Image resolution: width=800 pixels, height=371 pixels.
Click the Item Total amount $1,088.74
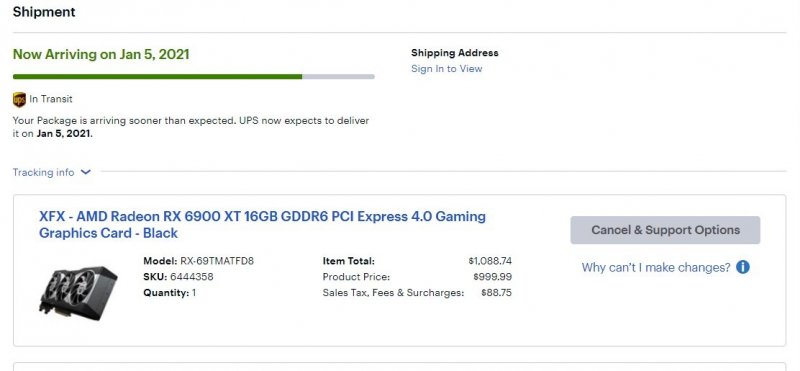[x=490, y=261]
